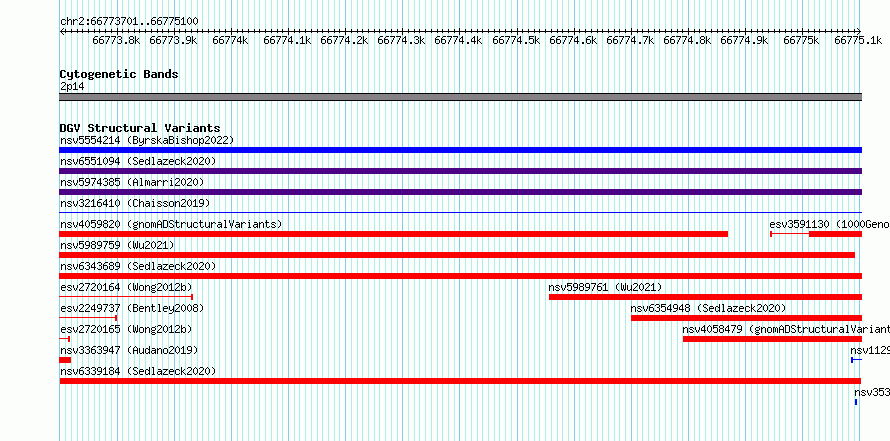Select the purple nsv5974385 variant bar
The width and height of the screenshot is (890, 441).
click(x=460, y=192)
